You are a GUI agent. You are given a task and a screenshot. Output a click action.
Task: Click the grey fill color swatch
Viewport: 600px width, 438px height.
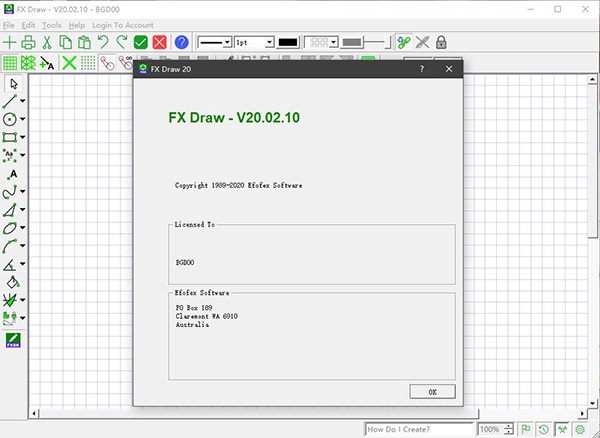352,42
